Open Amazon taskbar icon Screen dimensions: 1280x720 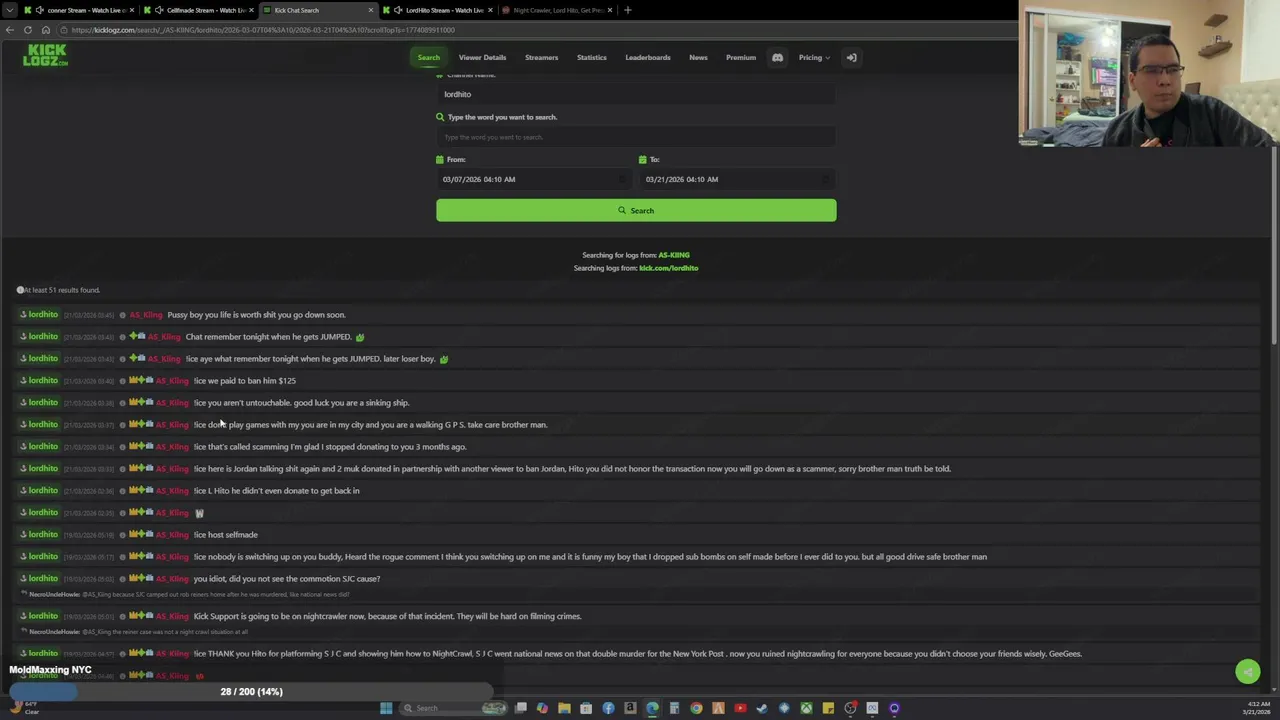click(x=630, y=708)
